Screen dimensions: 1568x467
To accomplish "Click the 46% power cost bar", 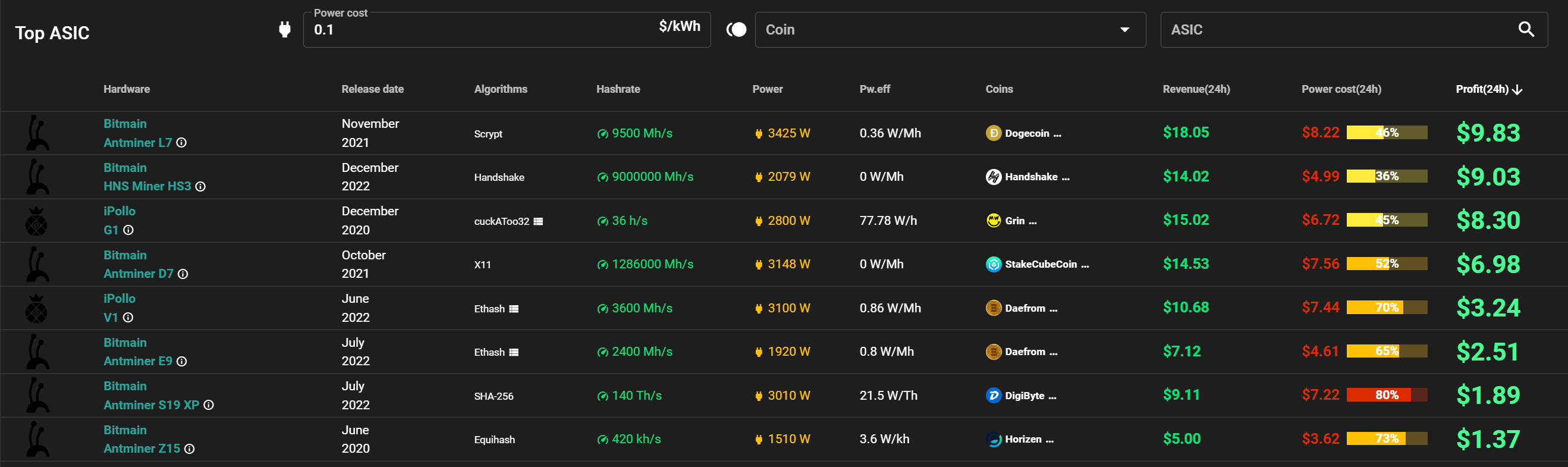I will pos(1387,133).
